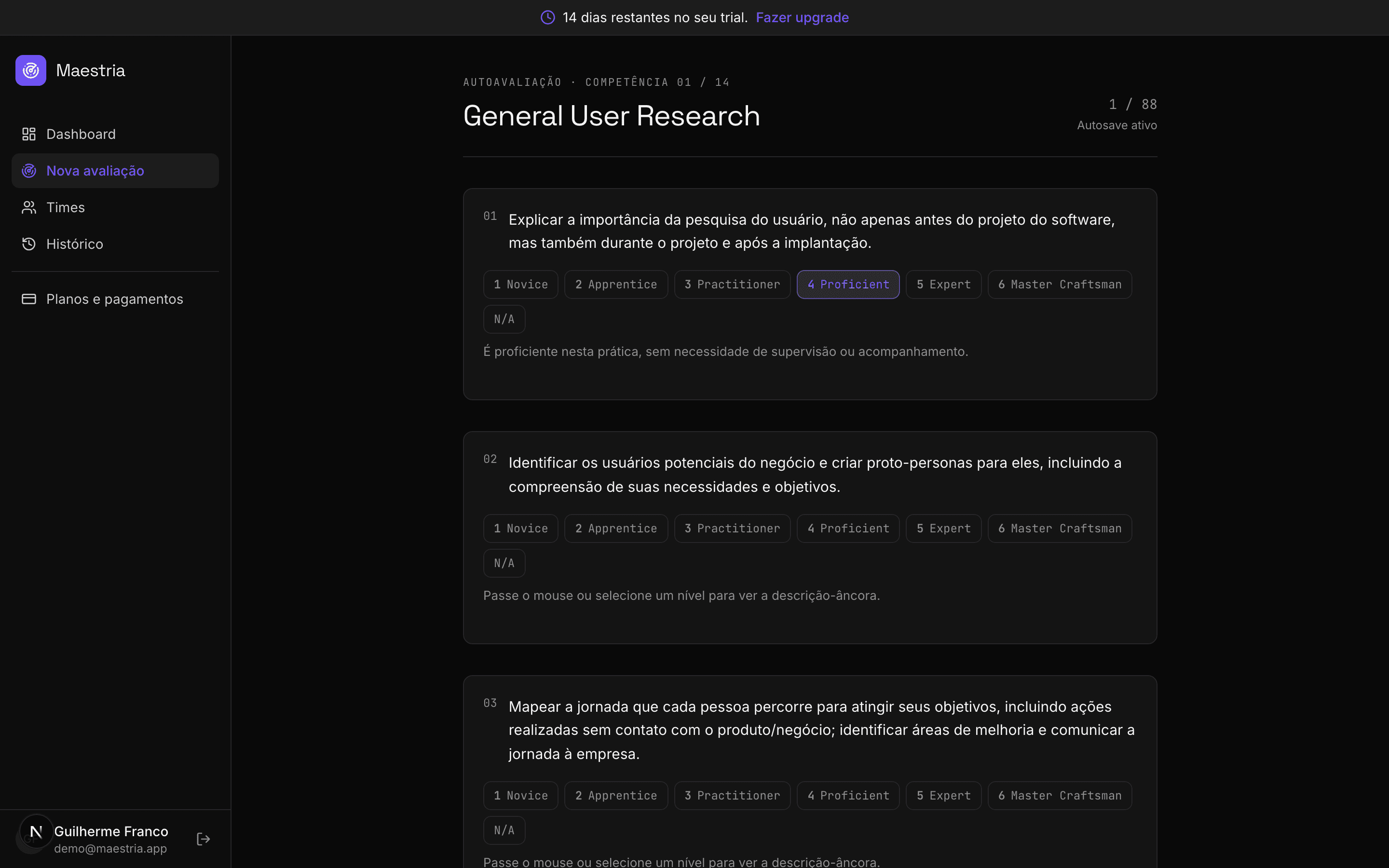1389x868 pixels.
Task: Click the trial clock icon in banner
Action: pyautogui.click(x=547, y=17)
